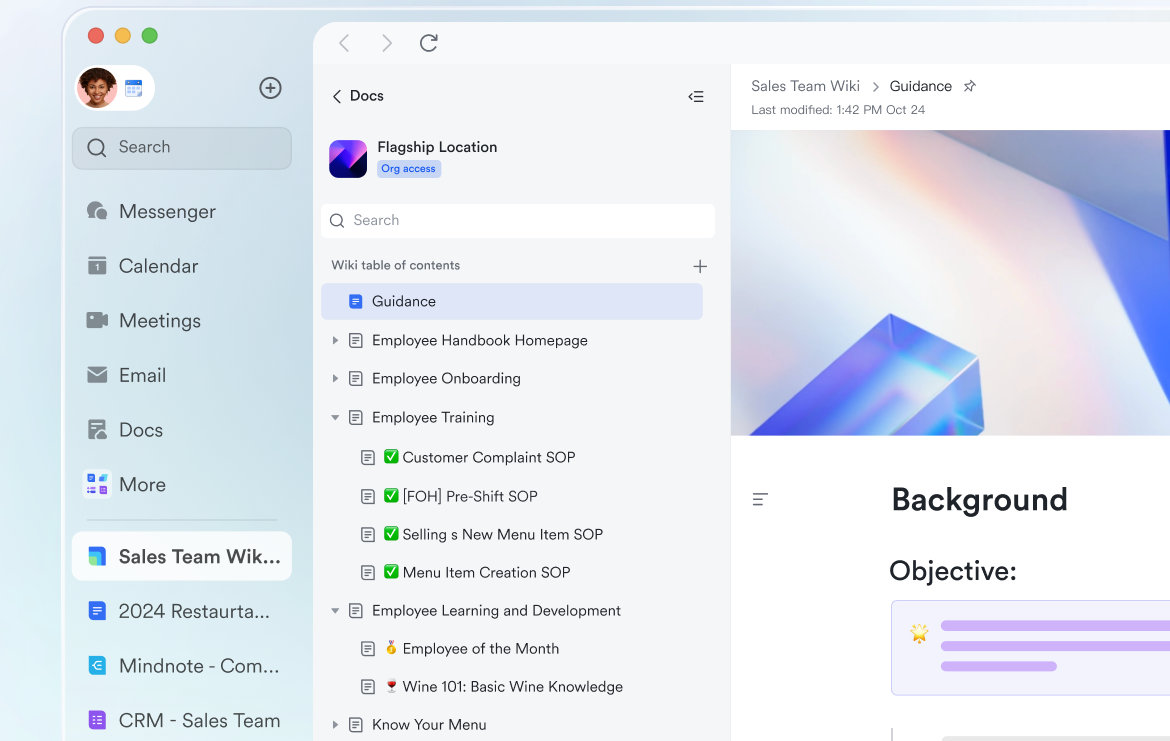The height and width of the screenshot is (741, 1170).
Task: Click the Org access badge
Action: pos(408,169)
